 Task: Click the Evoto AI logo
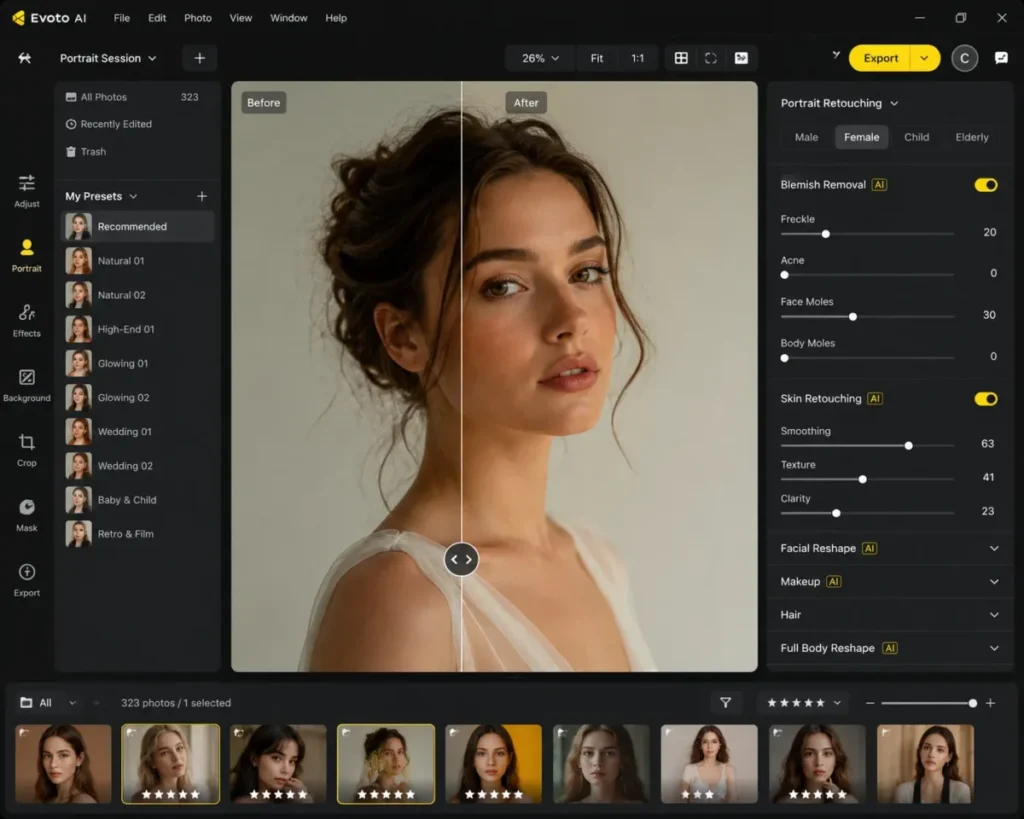tap(50, 18)
